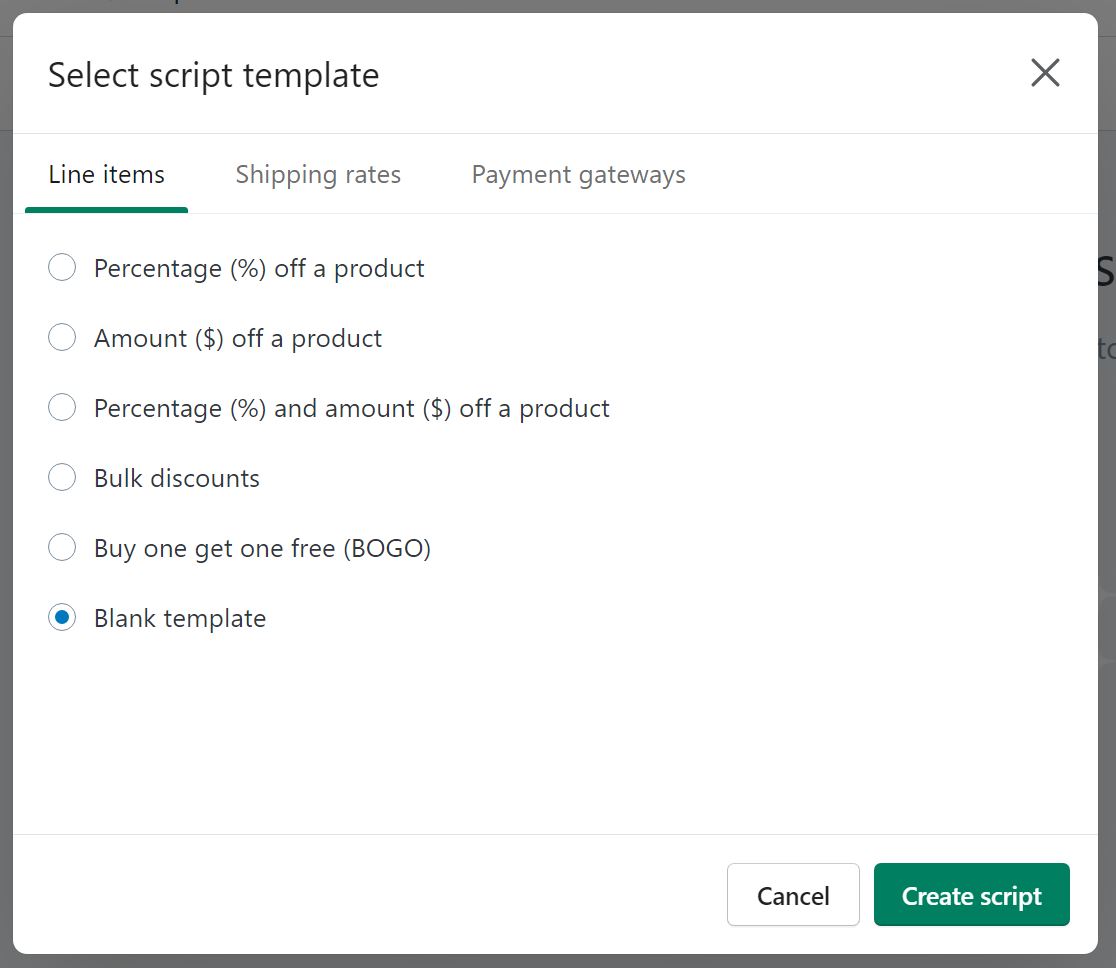Select the Percentage (%) off a product radio button

tap(62, 268)
